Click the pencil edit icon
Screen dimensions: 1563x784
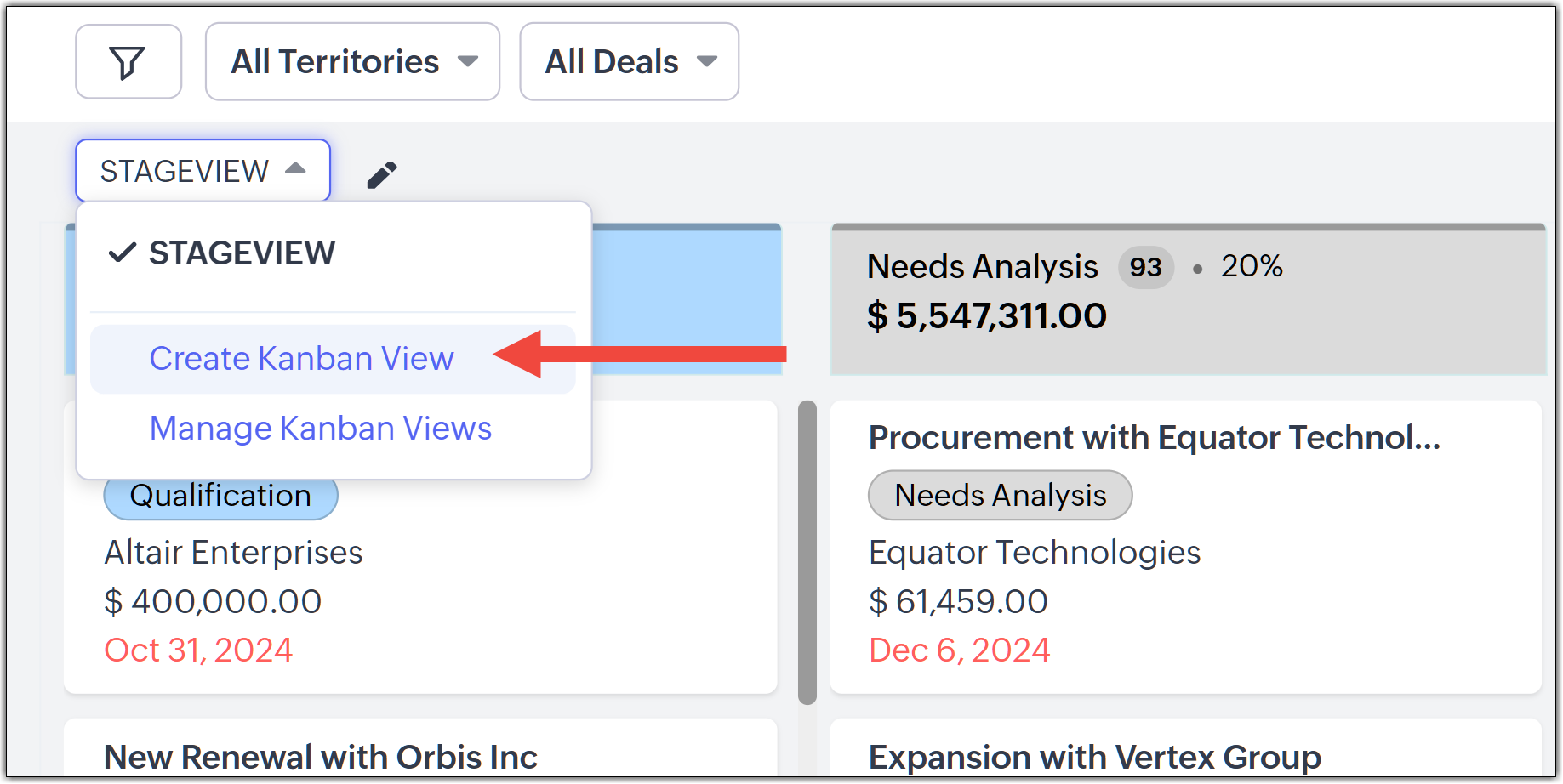tap(382, 174)
